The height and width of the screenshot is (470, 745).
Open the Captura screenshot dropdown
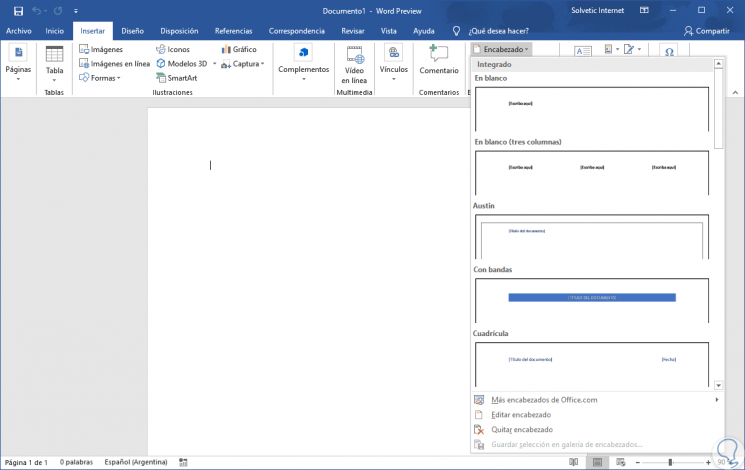tap(243, 64)
